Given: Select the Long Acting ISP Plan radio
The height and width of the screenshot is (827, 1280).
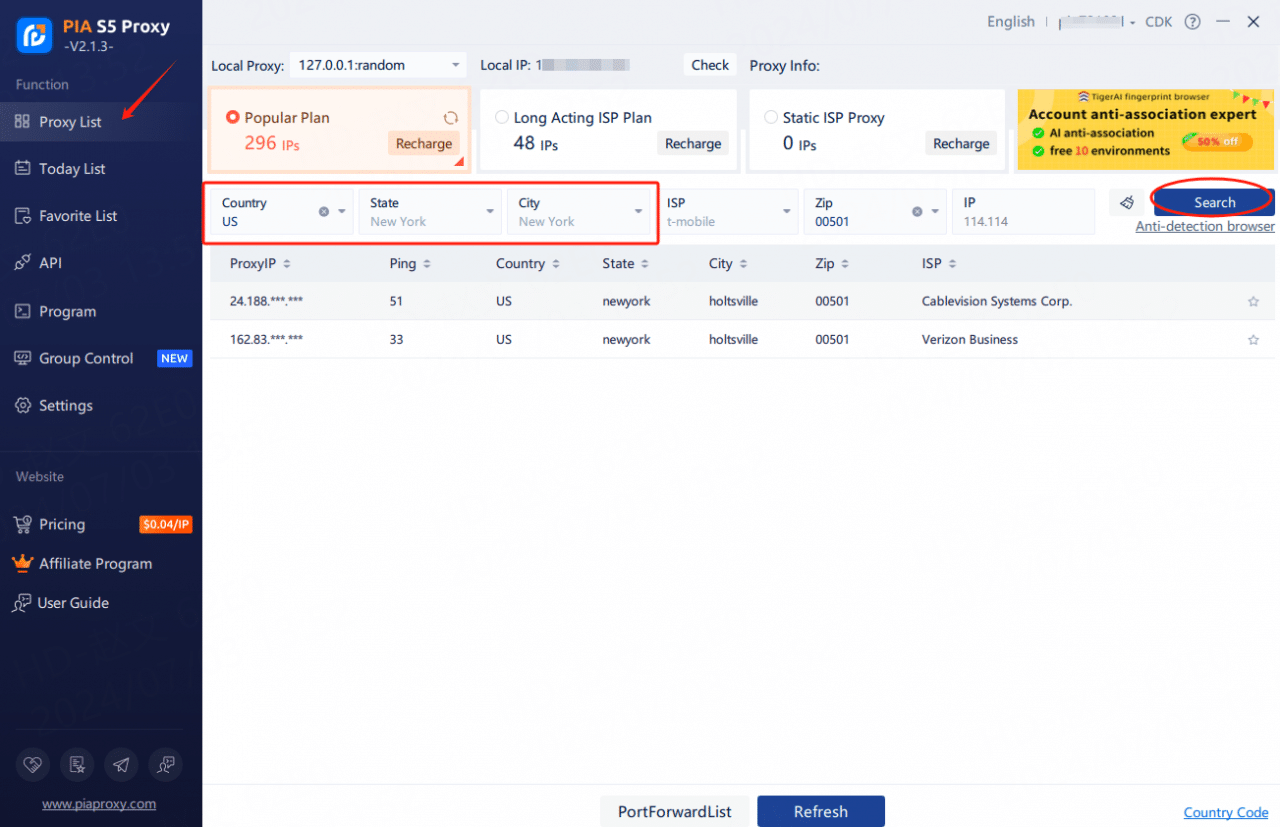Looking at the screenshot, I should point(502,118).
